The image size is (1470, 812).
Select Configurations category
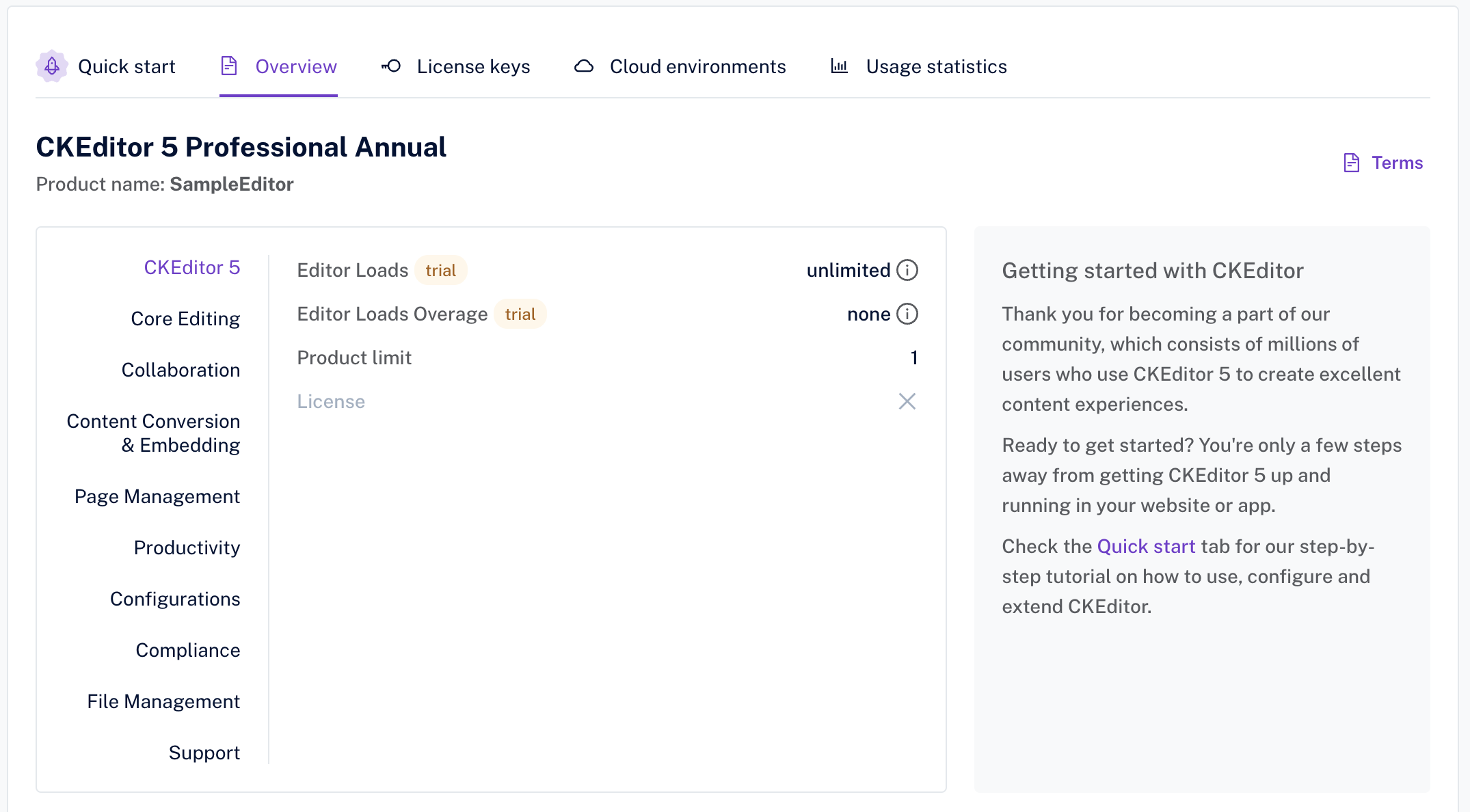tap(175, 599)
